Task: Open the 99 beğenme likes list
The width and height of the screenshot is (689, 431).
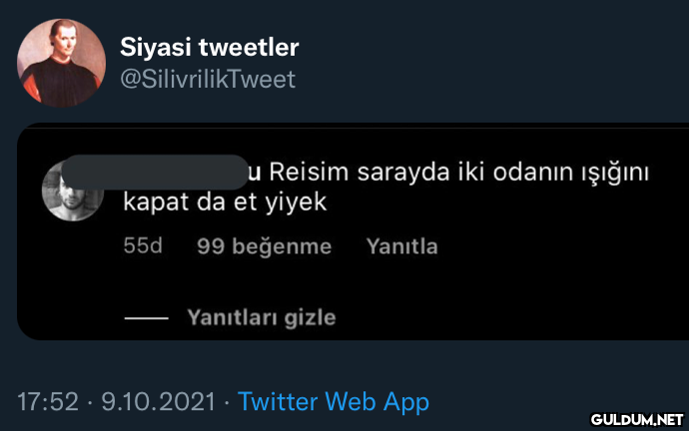Action: pyautogui.click(x=264, y=246)
